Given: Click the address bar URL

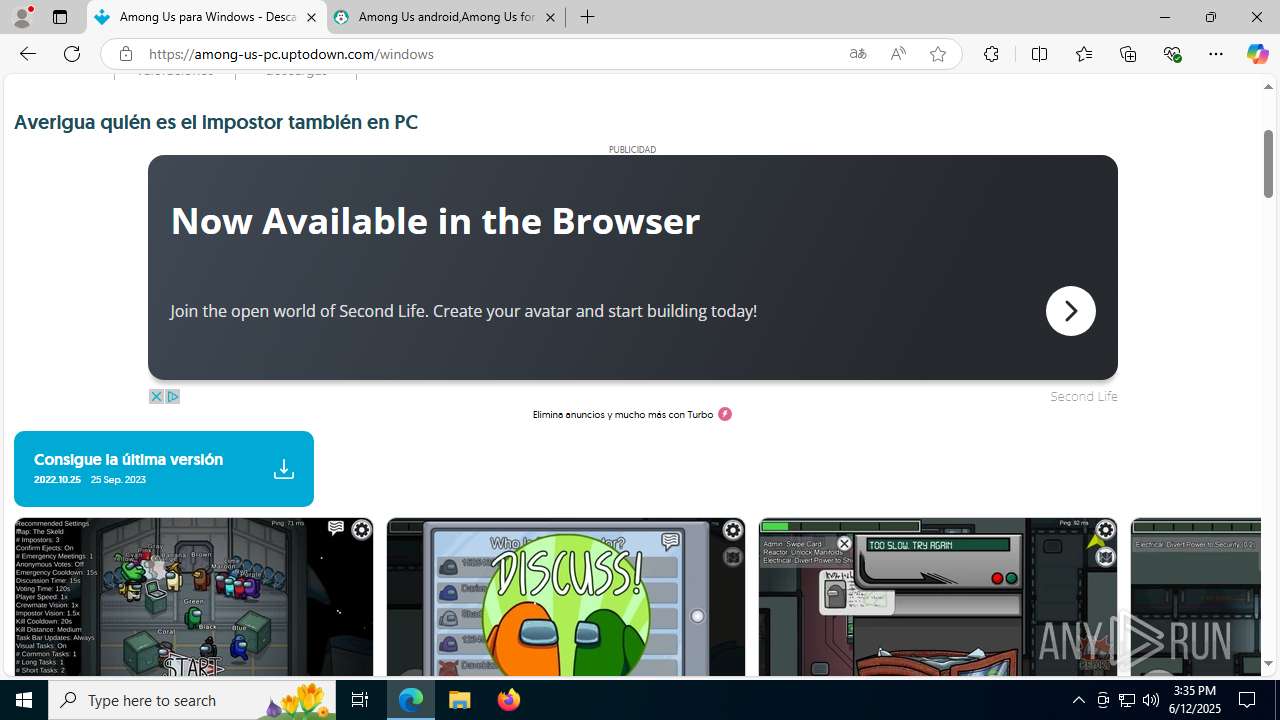Looking at the screenshot, I should [291, 54].
